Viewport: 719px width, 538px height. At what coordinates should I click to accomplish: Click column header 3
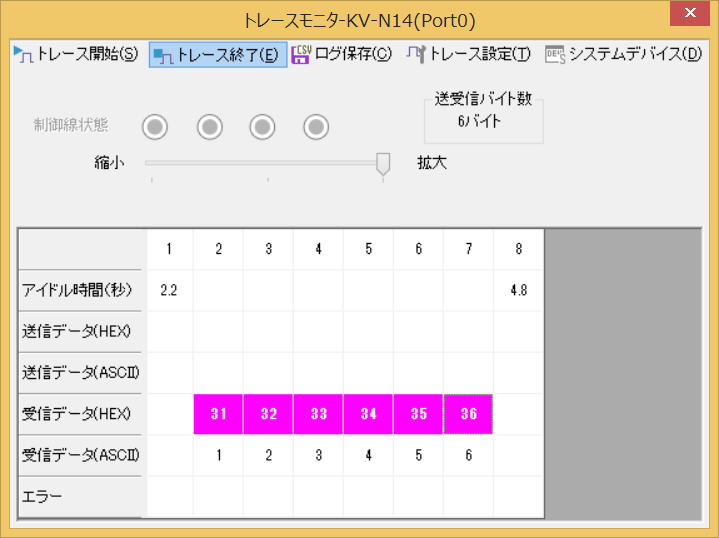268,249
